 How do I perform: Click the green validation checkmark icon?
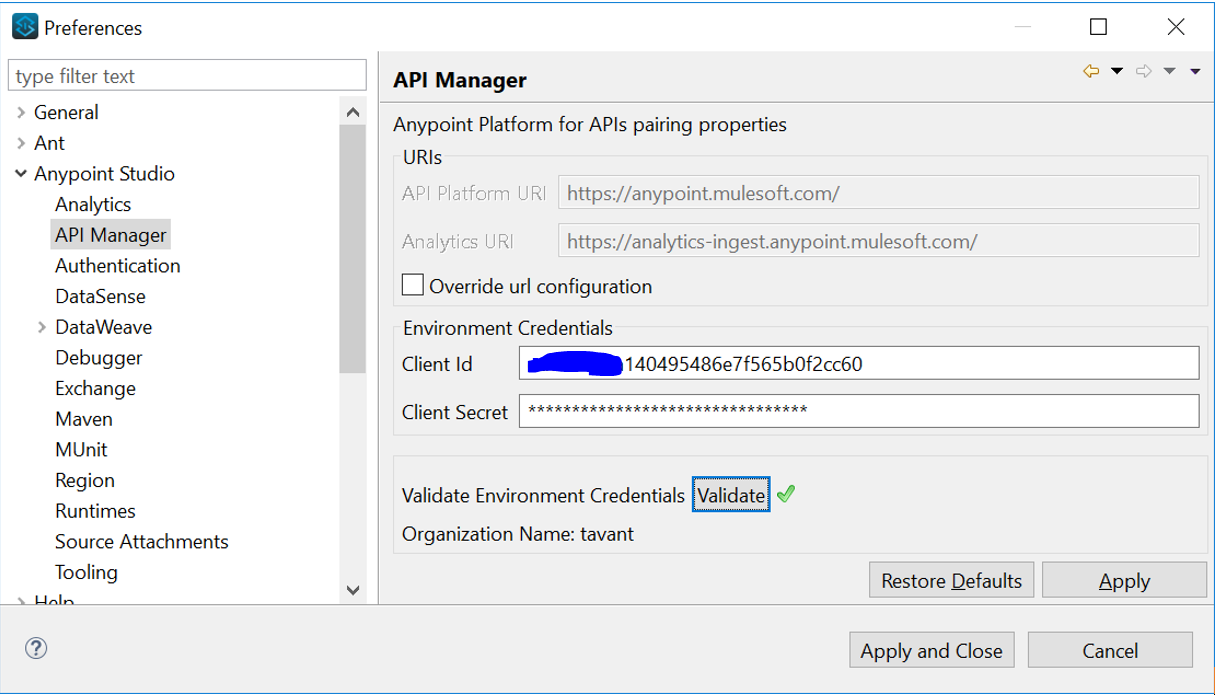point(785,494)
